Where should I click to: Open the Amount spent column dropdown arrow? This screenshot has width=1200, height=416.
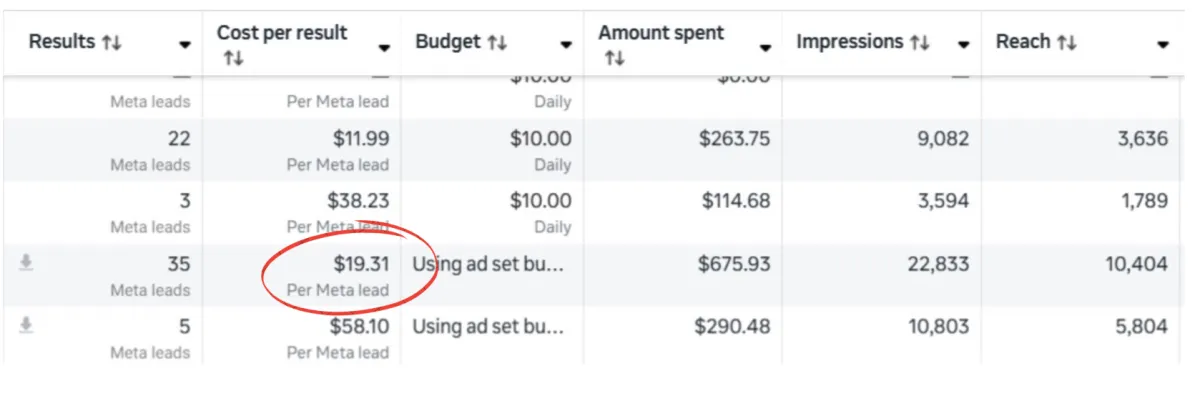[766, 48]
